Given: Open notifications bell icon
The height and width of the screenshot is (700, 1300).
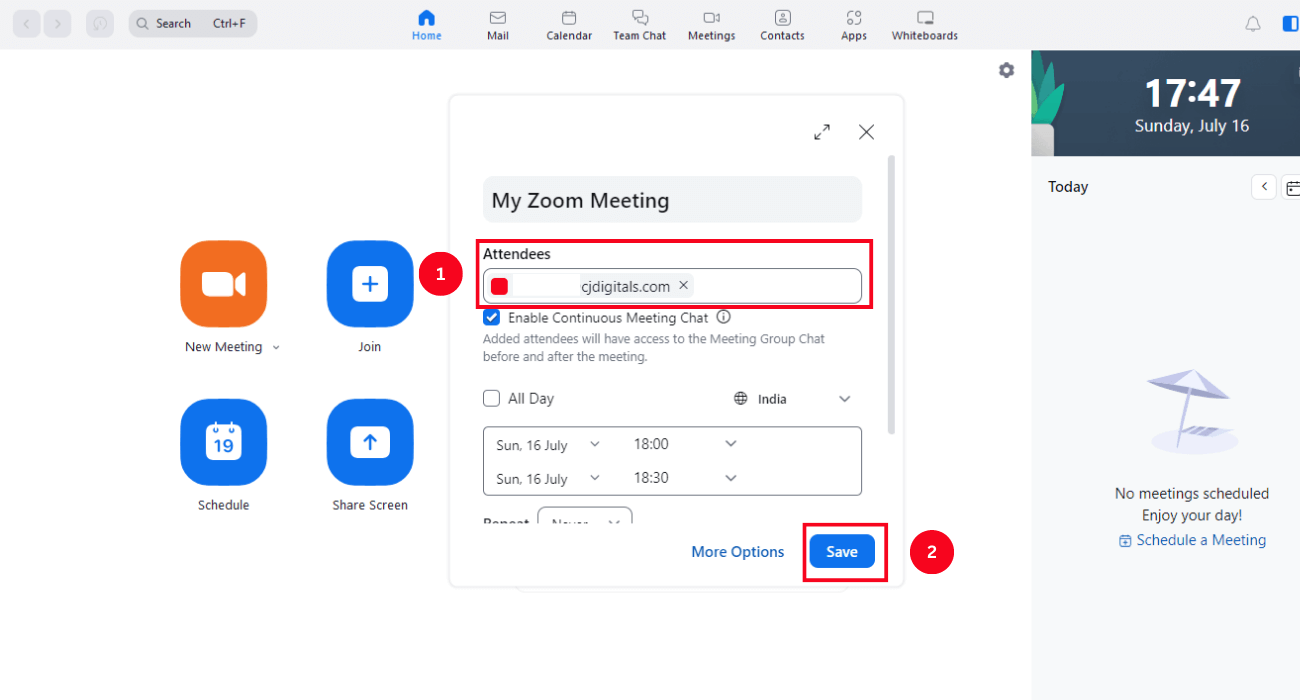Looking at the screenshot, I should tap(1253, 24).
